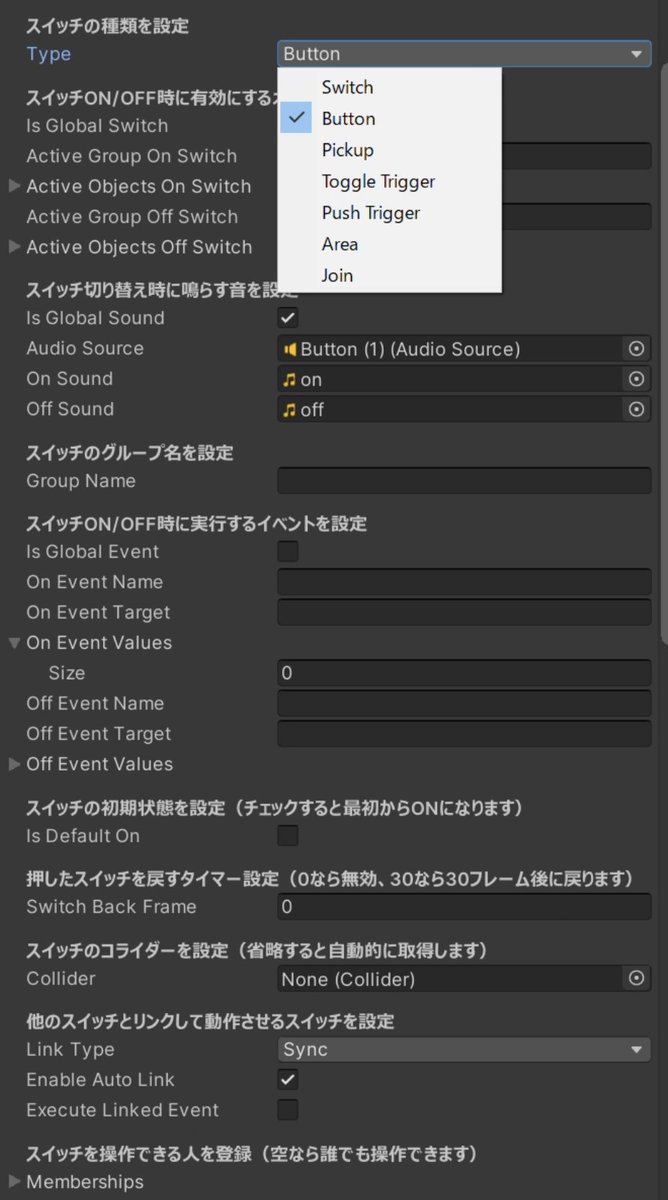This screenshot has width=668, height=1200.
Task: Choose Toggle Trigger in the Type menu
Action: pyautogui.click(x=389, y=181)
